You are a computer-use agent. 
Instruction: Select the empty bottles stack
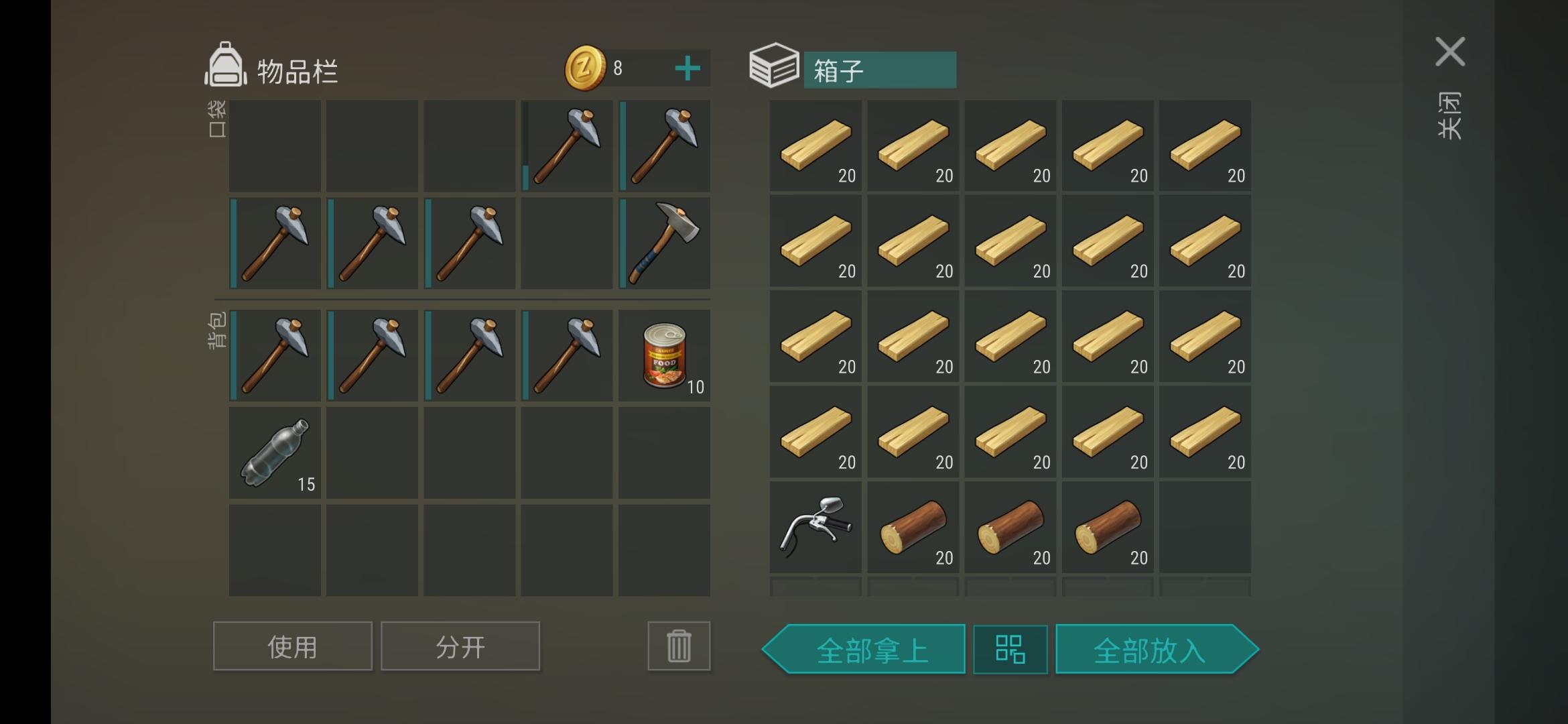pos(275,452)
